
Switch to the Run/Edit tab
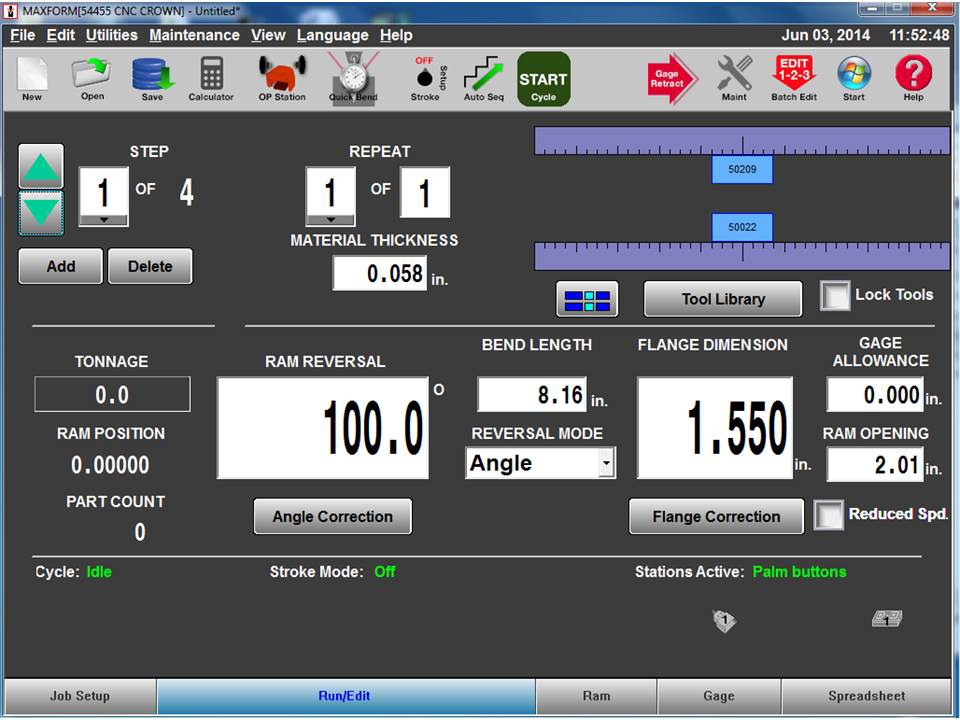[x=346, y=696]
